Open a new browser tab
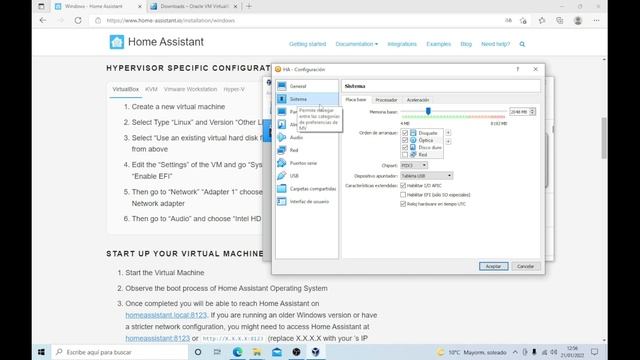 click(249, 6)
